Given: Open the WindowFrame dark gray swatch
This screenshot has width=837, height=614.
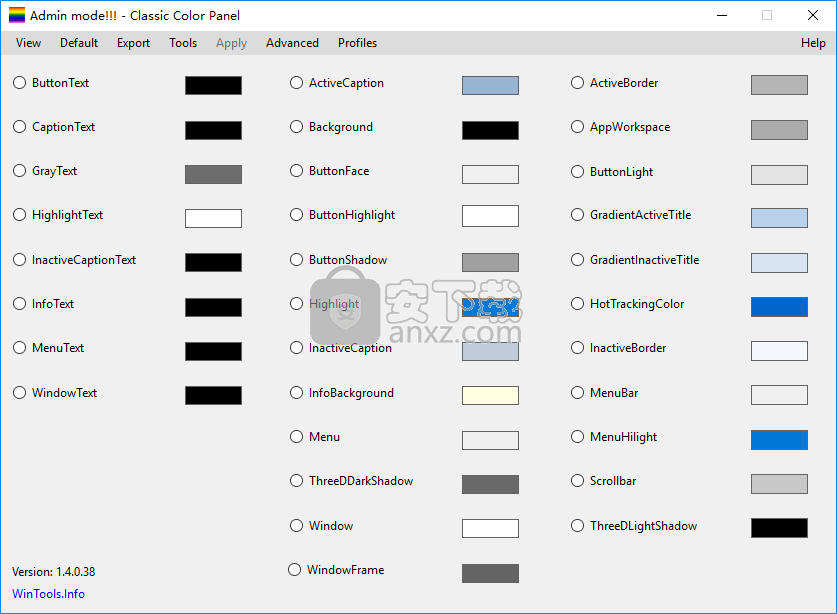Looking at the screenshot, I should point(491,573).
